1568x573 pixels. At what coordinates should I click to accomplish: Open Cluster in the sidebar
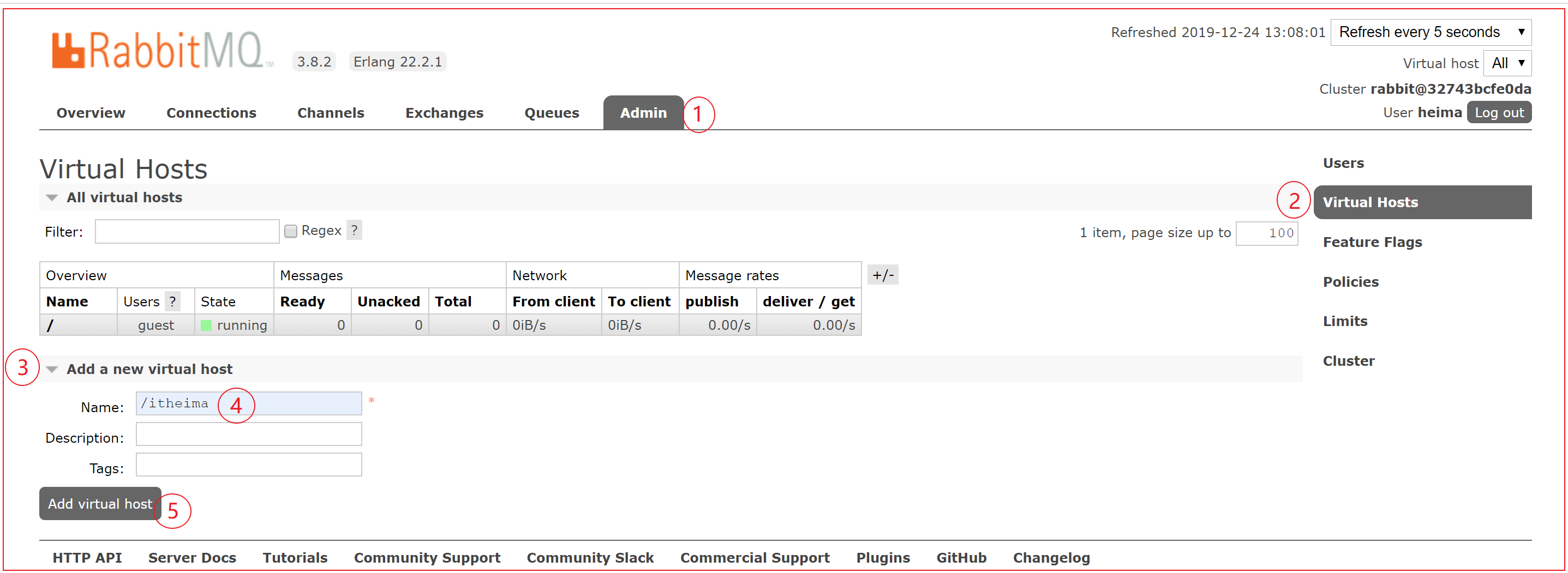pos(1348,361)
